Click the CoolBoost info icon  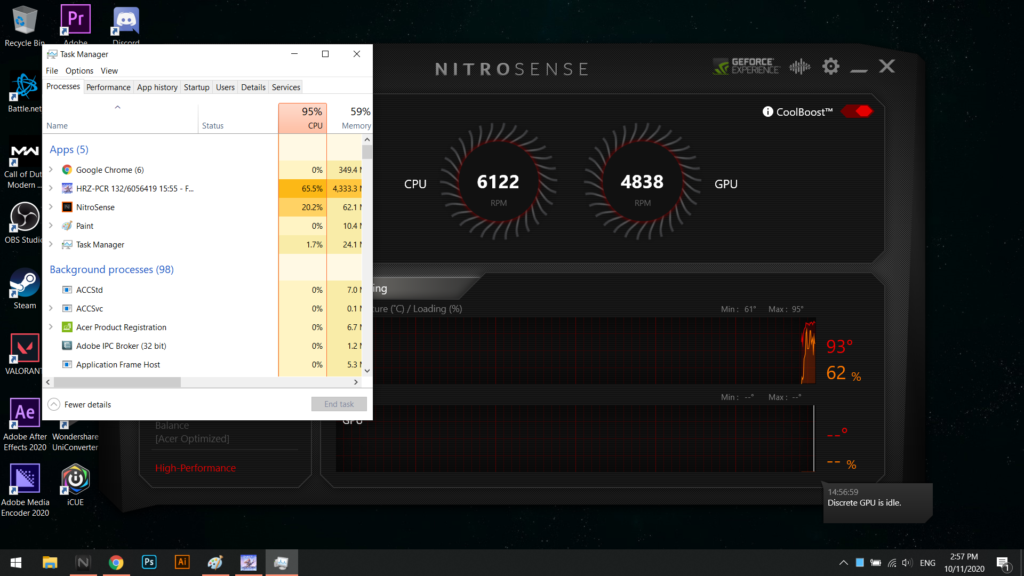[767, 112]
